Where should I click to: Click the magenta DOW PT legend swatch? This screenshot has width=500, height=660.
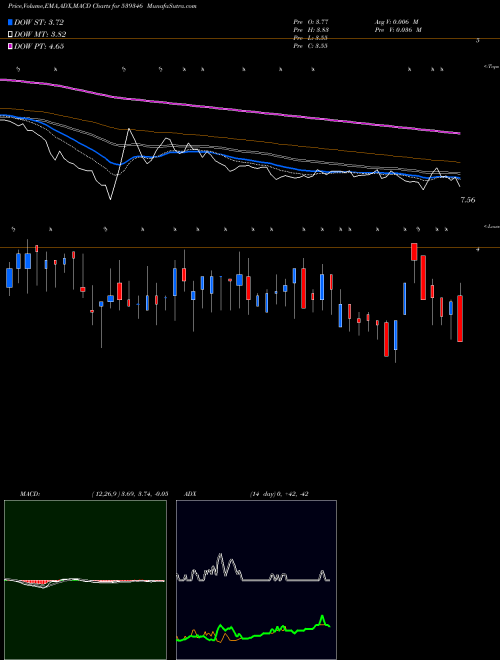pos(10,46)
